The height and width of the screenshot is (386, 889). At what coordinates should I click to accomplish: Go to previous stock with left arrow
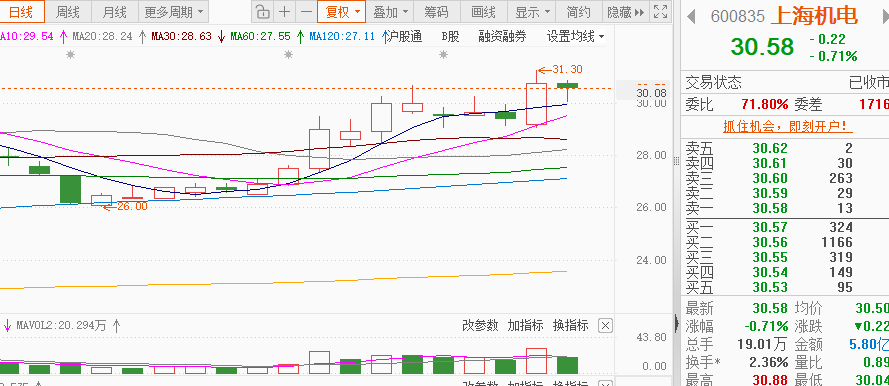click(x=691, y=16)
